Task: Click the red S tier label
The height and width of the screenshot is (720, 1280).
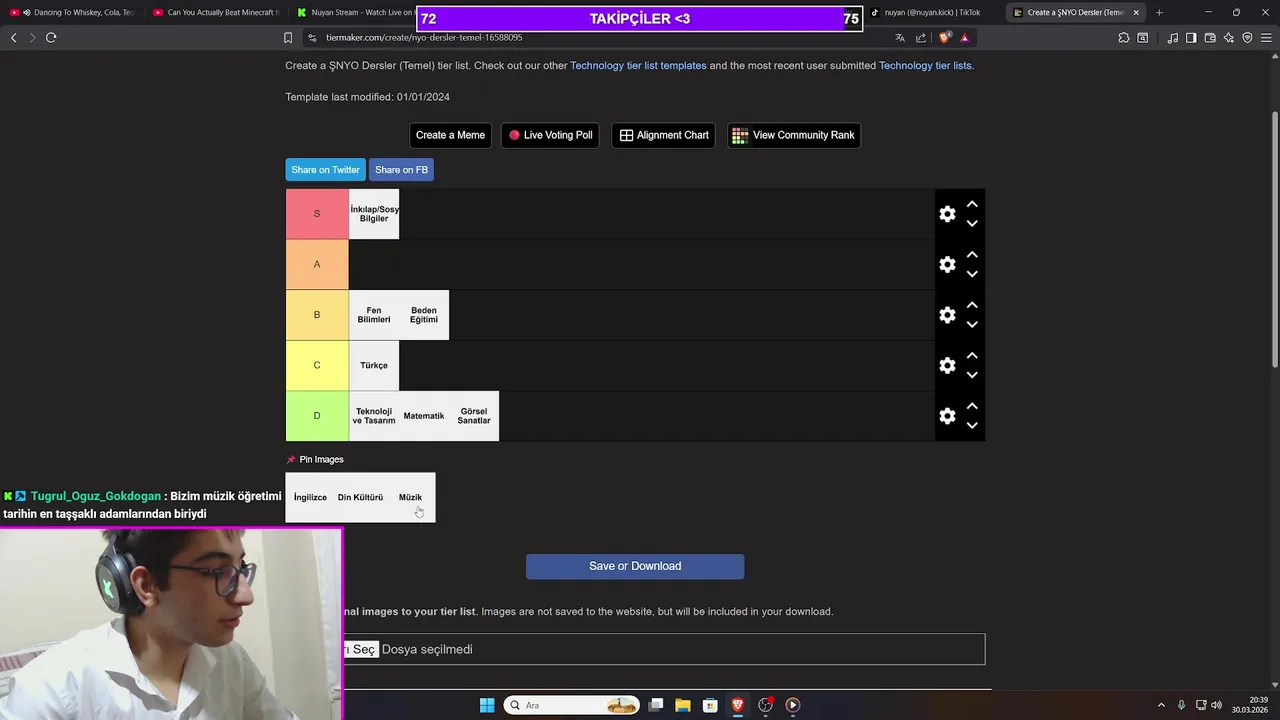Action: (x=317, y=214)
